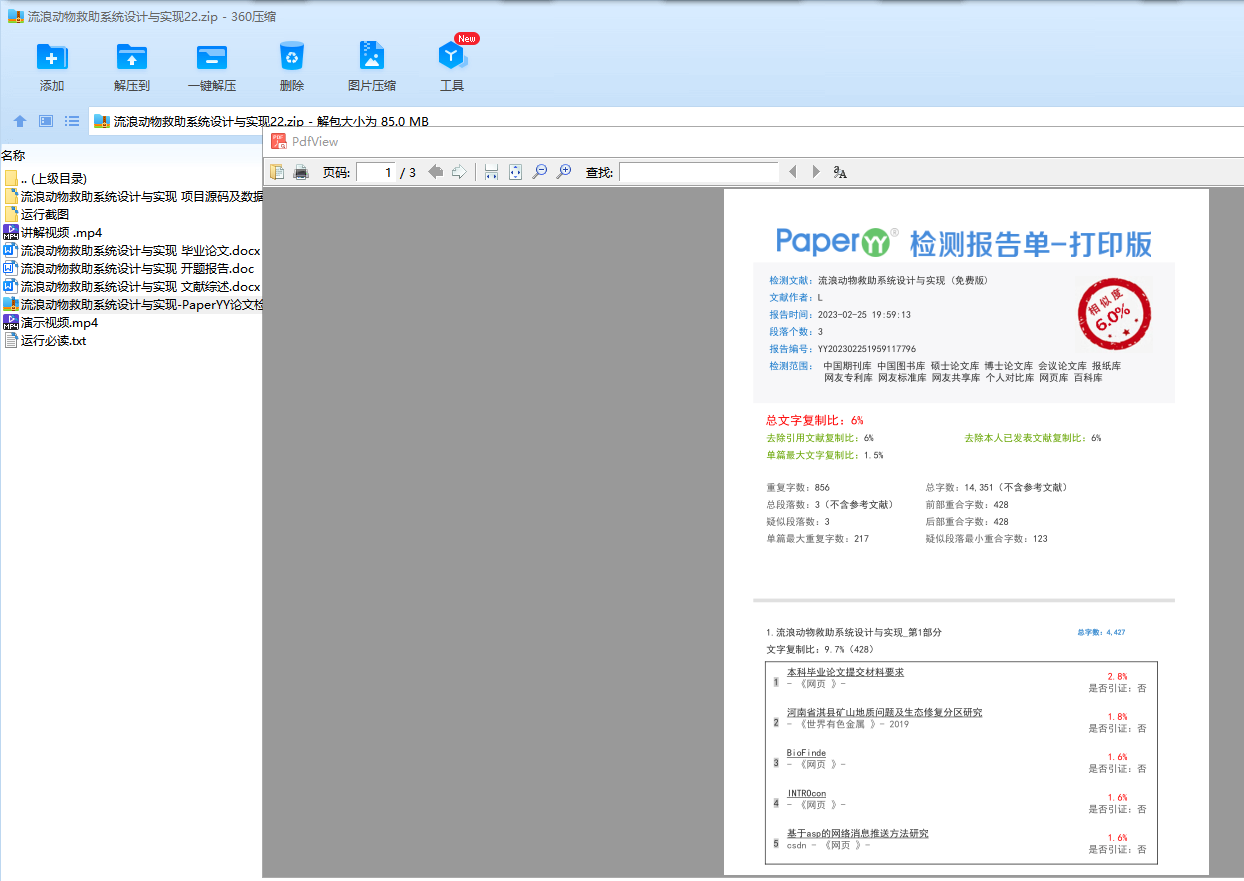Image resolution: width=1244 pixels, height=881 pixels.
Task: Click the 添加 (Add) toolbar icon
Action: click(52, 57)
